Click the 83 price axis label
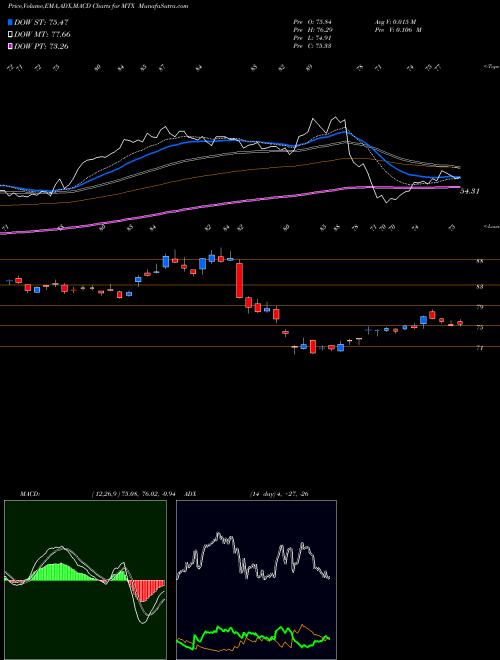The height and width of the screenshot is (660, 500). pyautogui.click(x=479, y=287)
